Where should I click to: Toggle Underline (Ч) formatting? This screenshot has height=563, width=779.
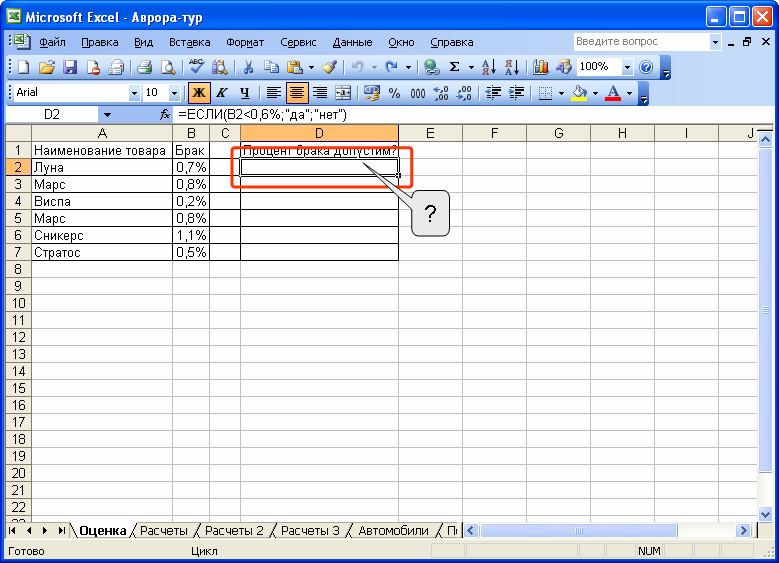(245, 93)
